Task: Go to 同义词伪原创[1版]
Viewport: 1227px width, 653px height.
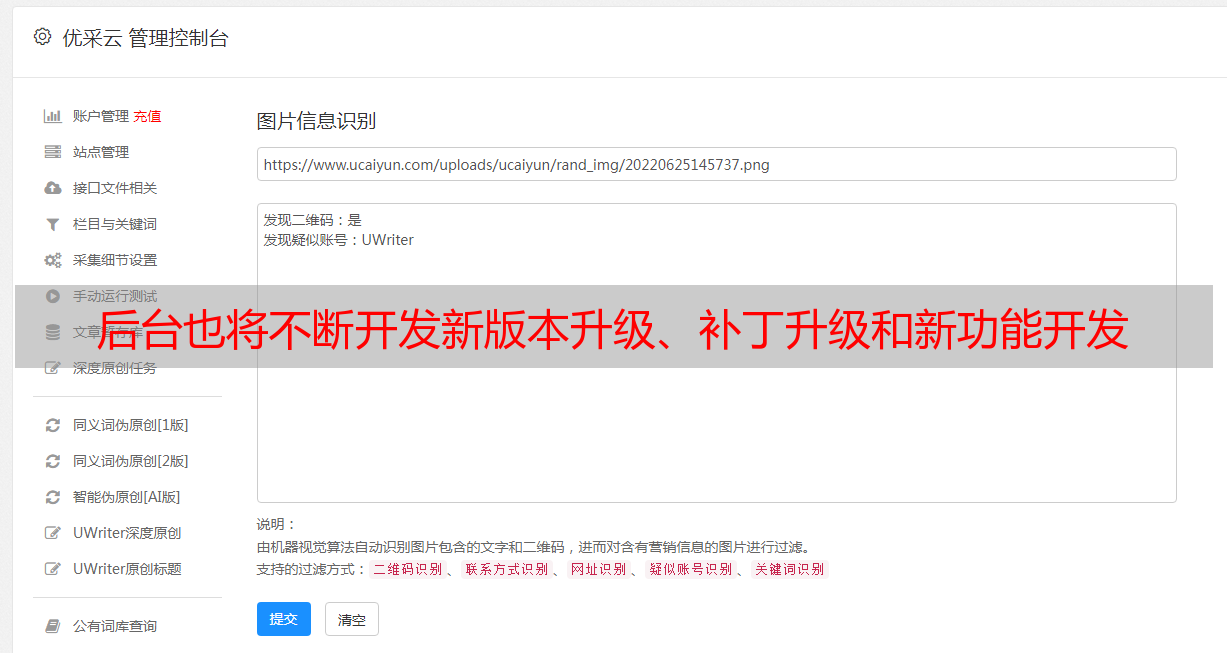Action: point(131,425)
